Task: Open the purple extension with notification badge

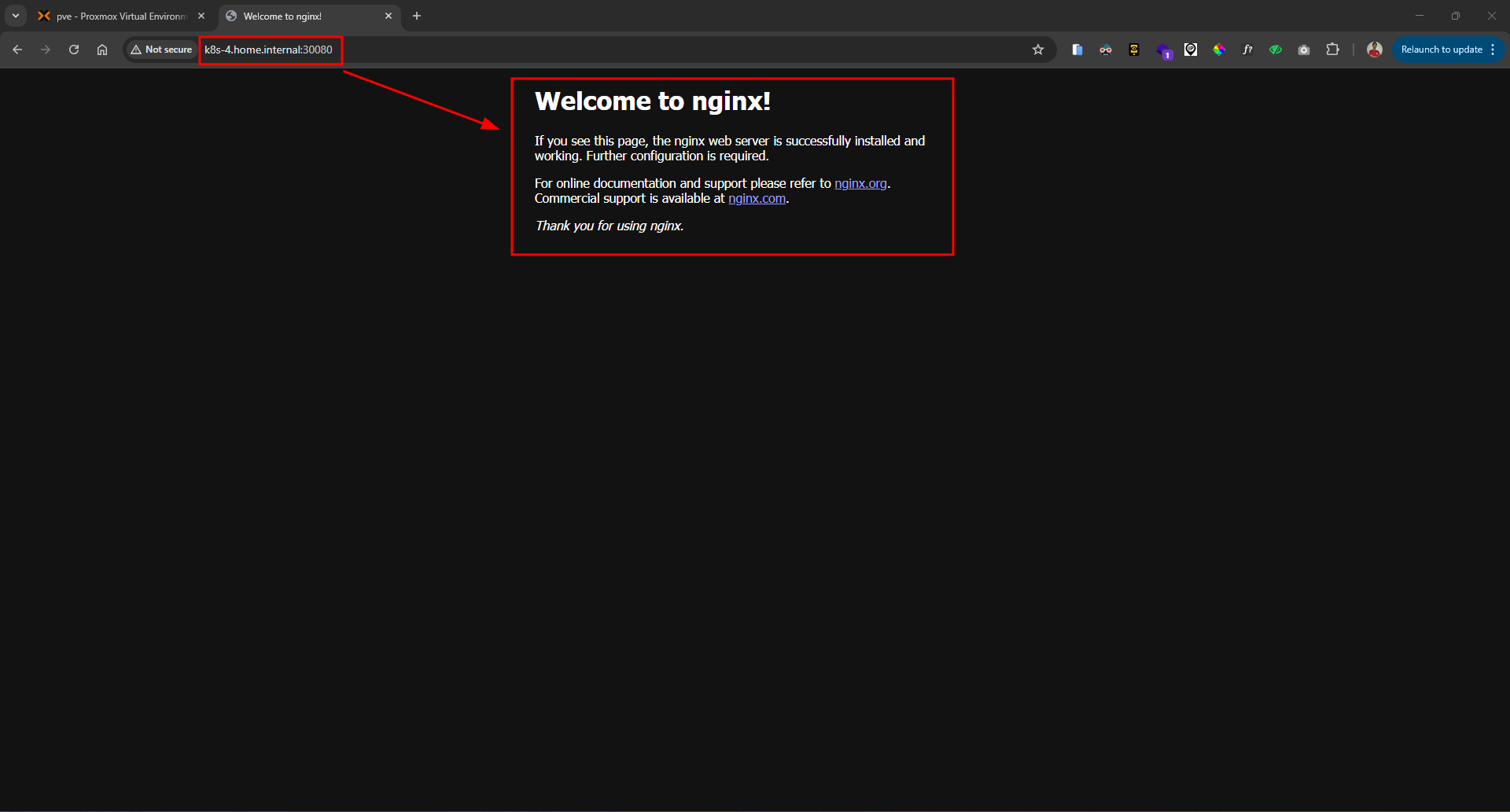Action: [x=1165, y=49]
